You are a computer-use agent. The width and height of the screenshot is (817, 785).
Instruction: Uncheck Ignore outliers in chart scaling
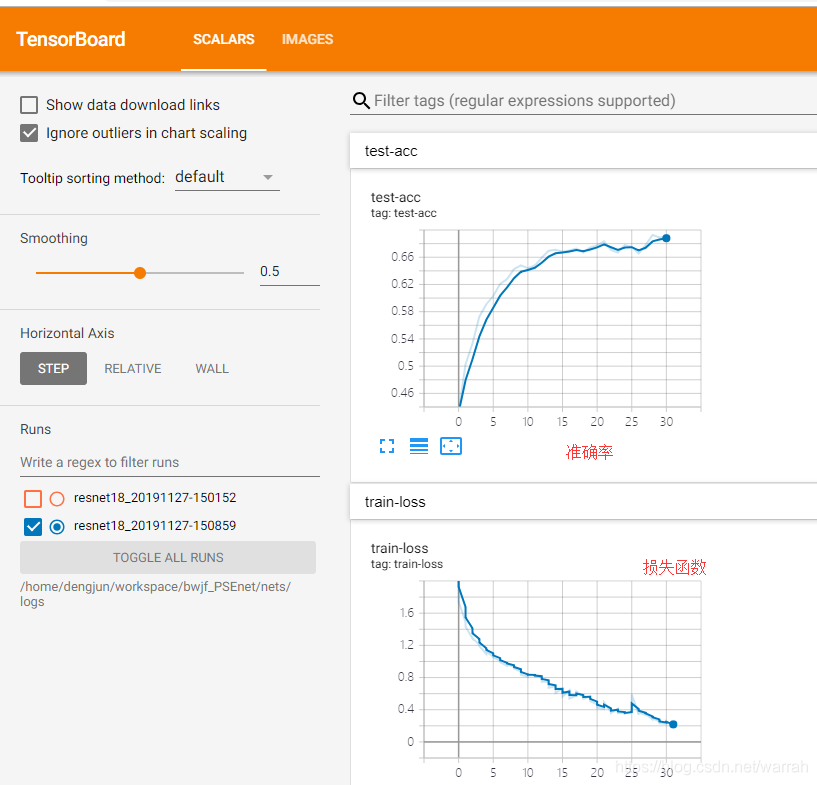(29, 133)
